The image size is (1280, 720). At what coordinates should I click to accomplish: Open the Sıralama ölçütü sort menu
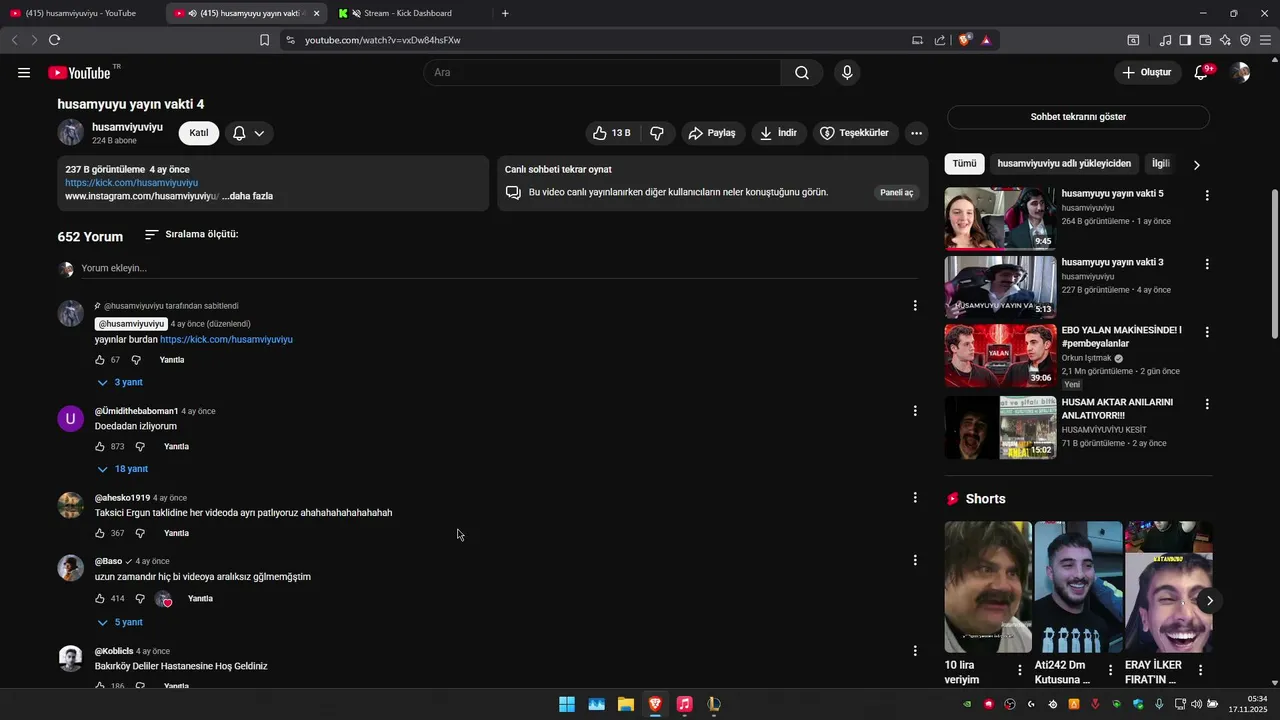click(191, 234)
